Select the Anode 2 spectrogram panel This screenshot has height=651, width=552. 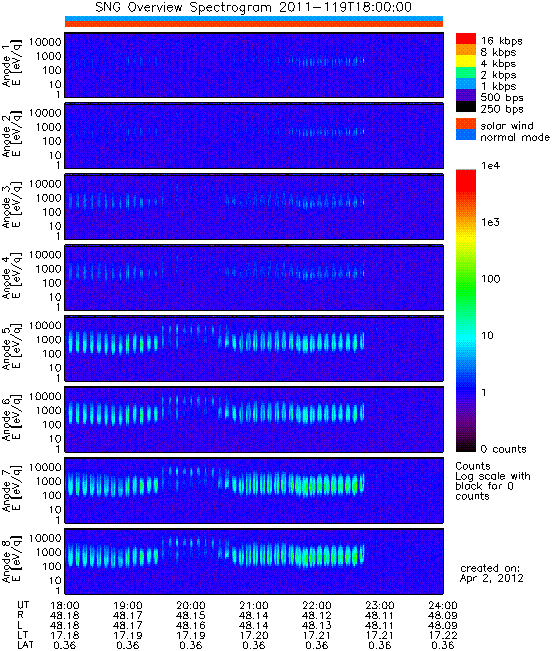coord(254,136)
